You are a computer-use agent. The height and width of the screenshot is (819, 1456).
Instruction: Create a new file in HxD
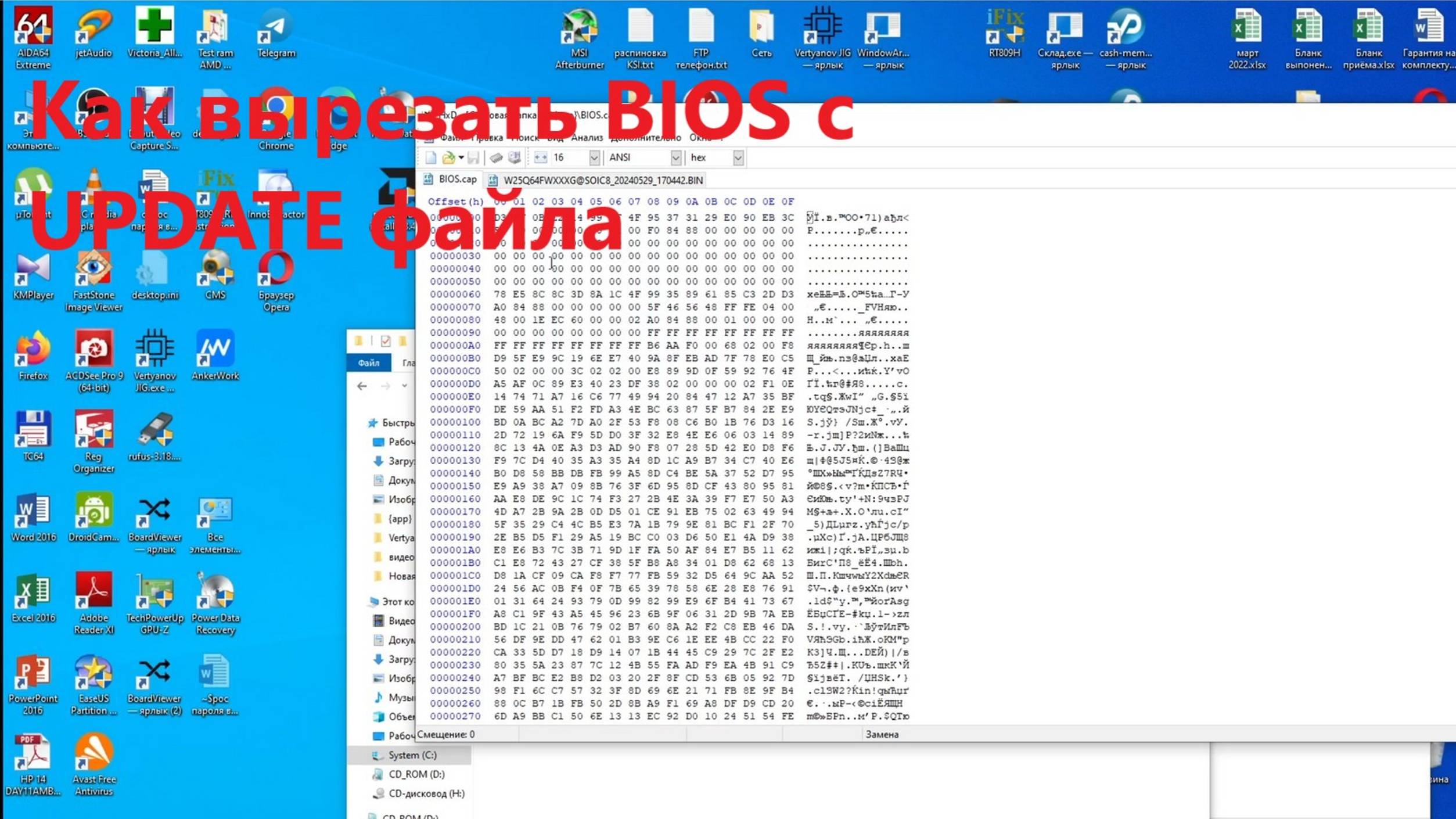click(x=430, y=158)
